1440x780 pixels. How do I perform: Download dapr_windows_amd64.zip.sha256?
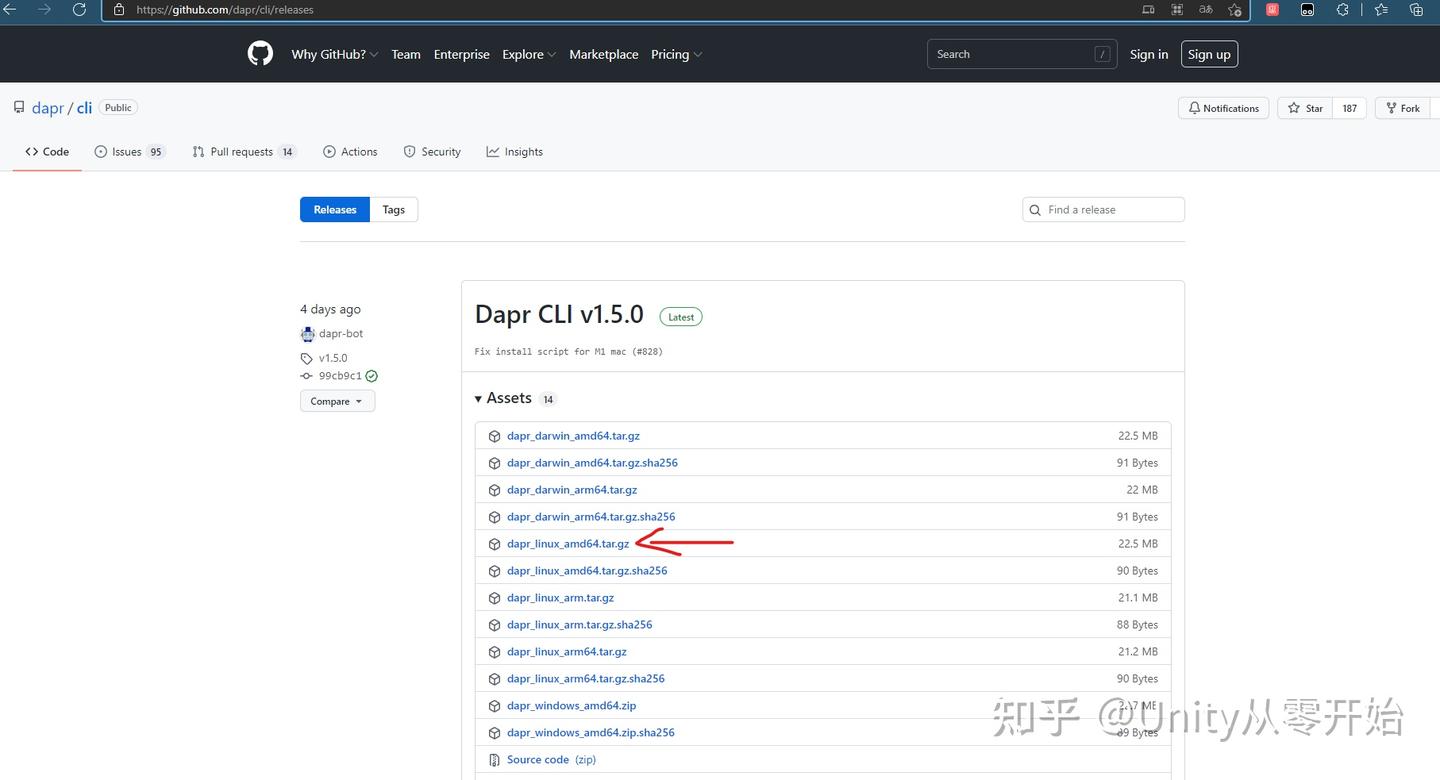point(591,733)
